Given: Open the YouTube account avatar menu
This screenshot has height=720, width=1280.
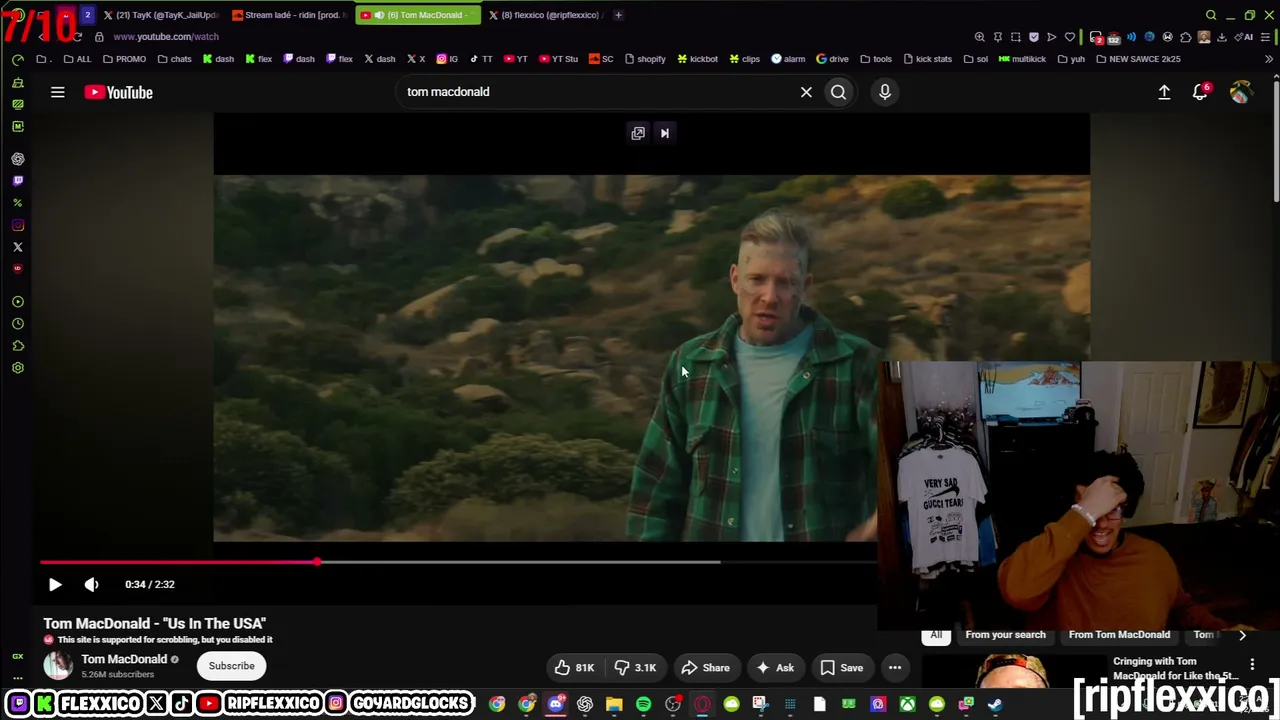Looking at the screenshot, I should pyautogui.click(x=1240, y=92).
